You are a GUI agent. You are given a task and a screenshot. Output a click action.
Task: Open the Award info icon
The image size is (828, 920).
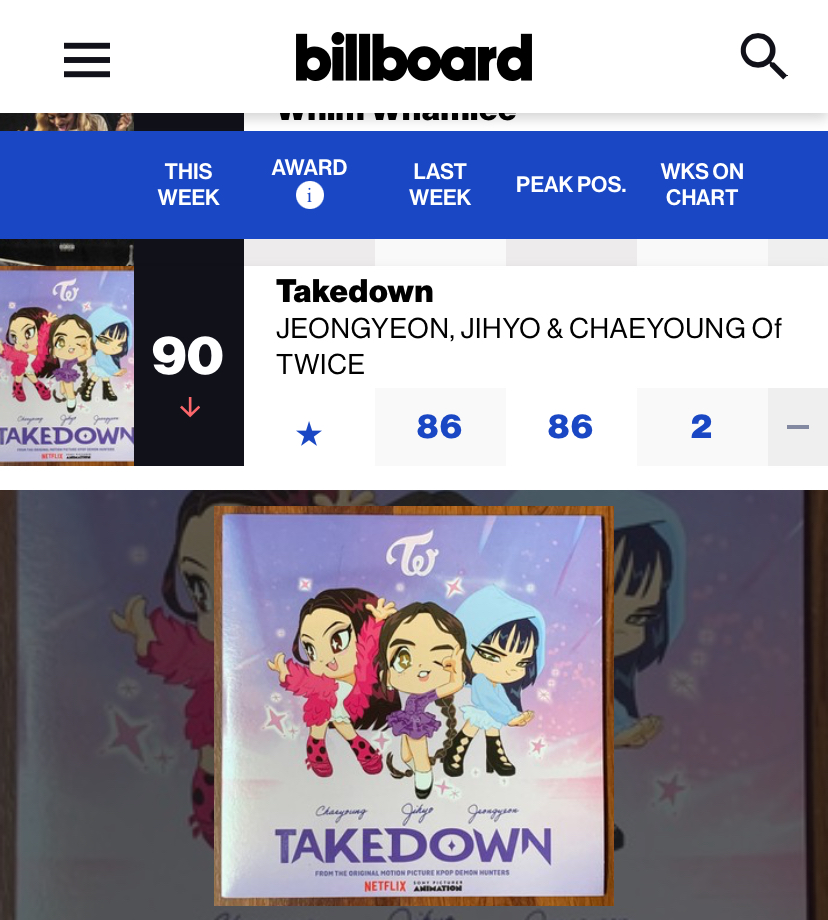point(309,195)
